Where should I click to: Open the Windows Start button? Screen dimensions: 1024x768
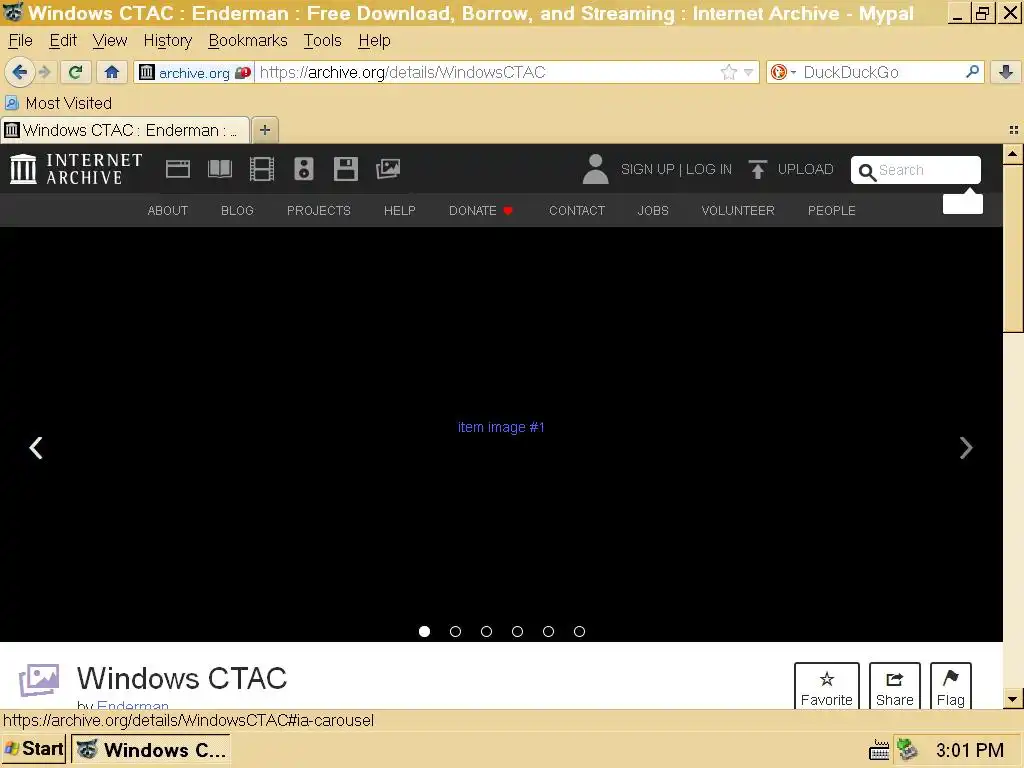tap(34, 749)
